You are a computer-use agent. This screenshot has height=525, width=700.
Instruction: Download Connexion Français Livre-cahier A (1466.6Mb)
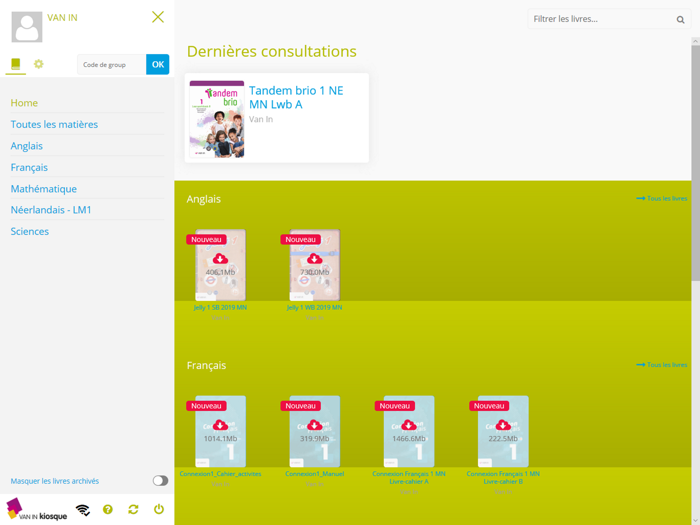[408, 425]
